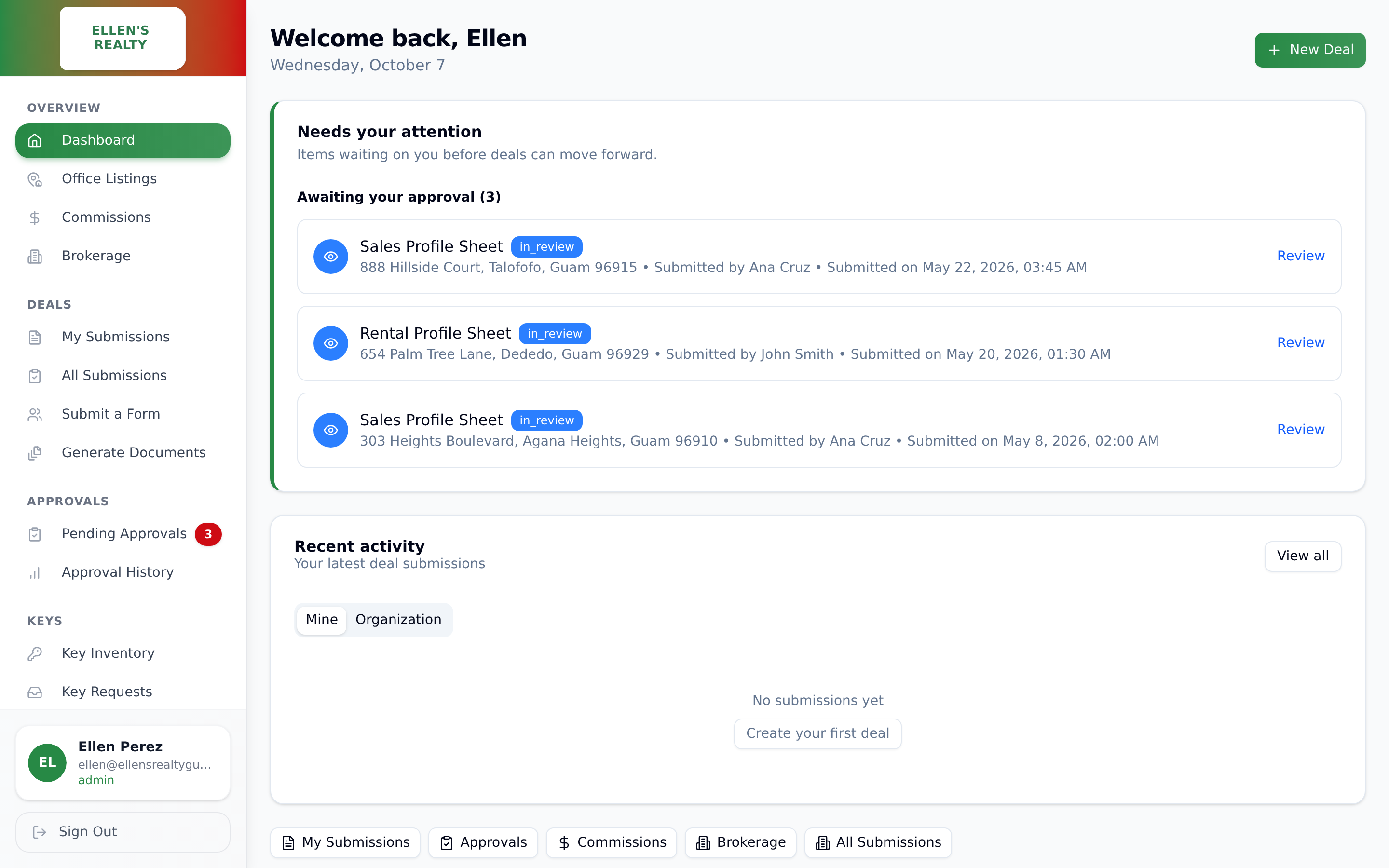Go to Approval History in sidebar
Screen dimensions: 1389x868
click(123, 572)
